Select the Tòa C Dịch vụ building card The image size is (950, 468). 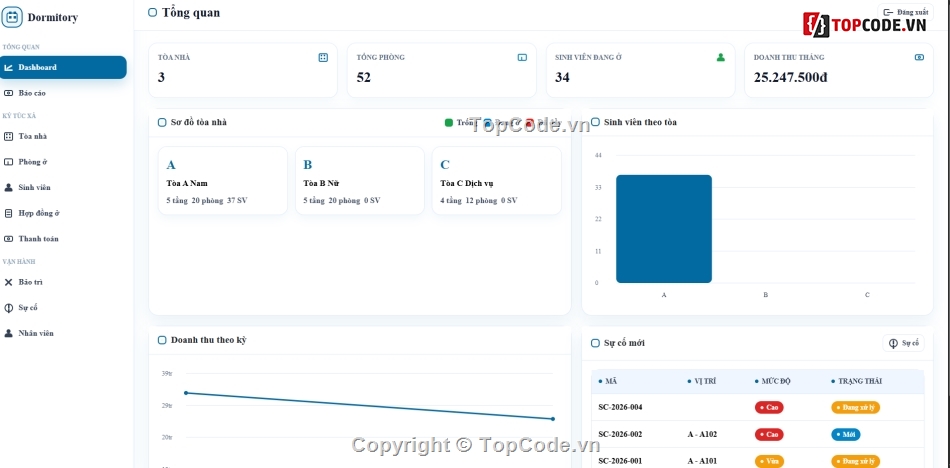click(x=497, y=181)
